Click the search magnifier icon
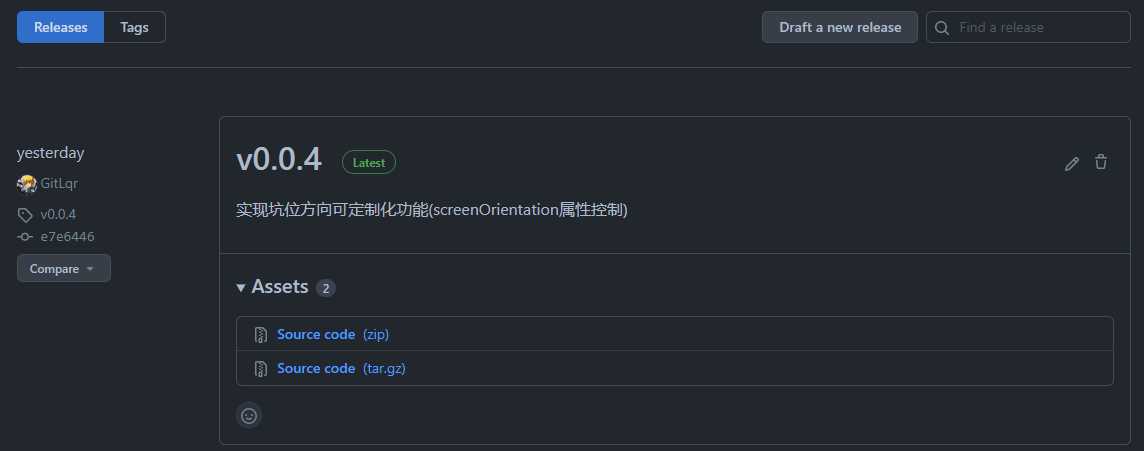 click(x=942, y=28)
